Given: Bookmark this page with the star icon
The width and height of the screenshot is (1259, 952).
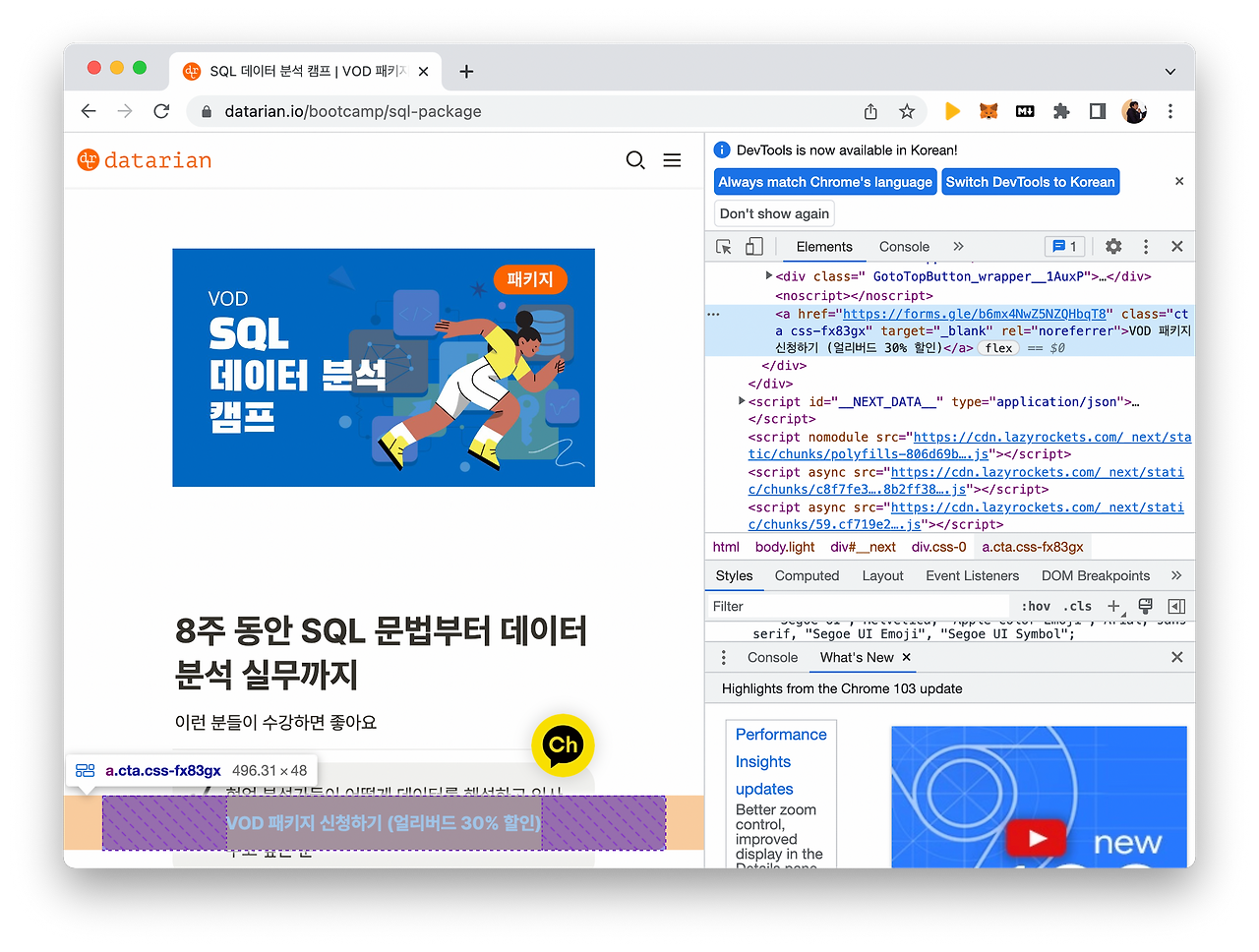Looking at the screenshot, I should 907,111.
